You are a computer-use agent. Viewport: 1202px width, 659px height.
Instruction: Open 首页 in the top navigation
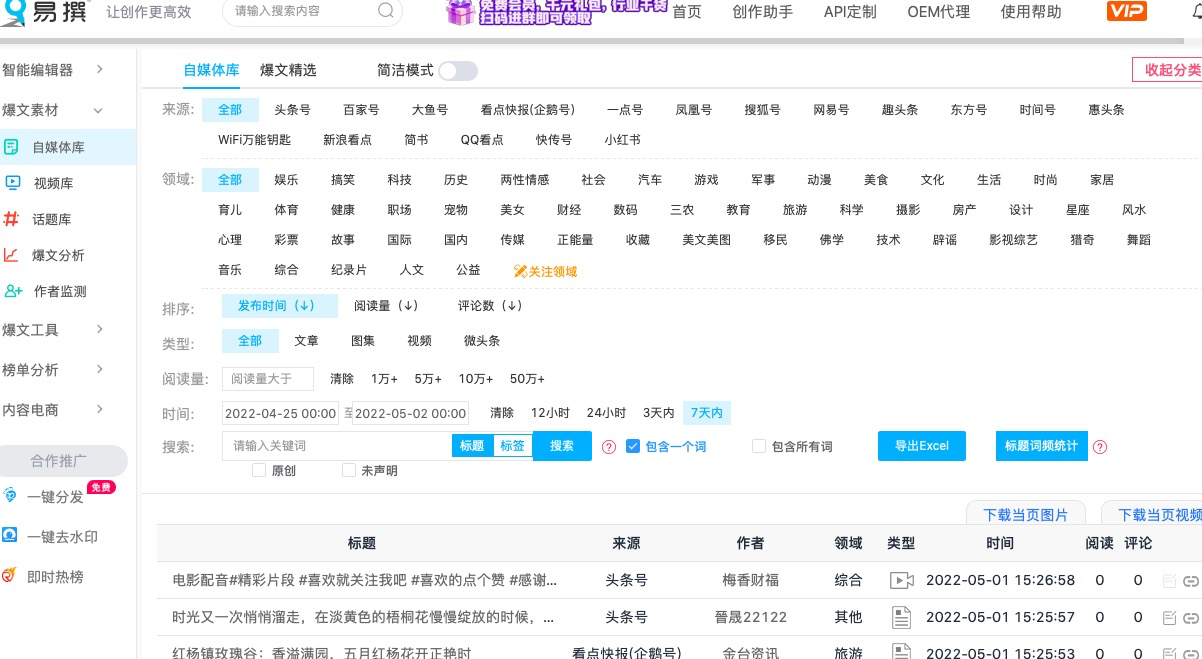click(687, 12)
